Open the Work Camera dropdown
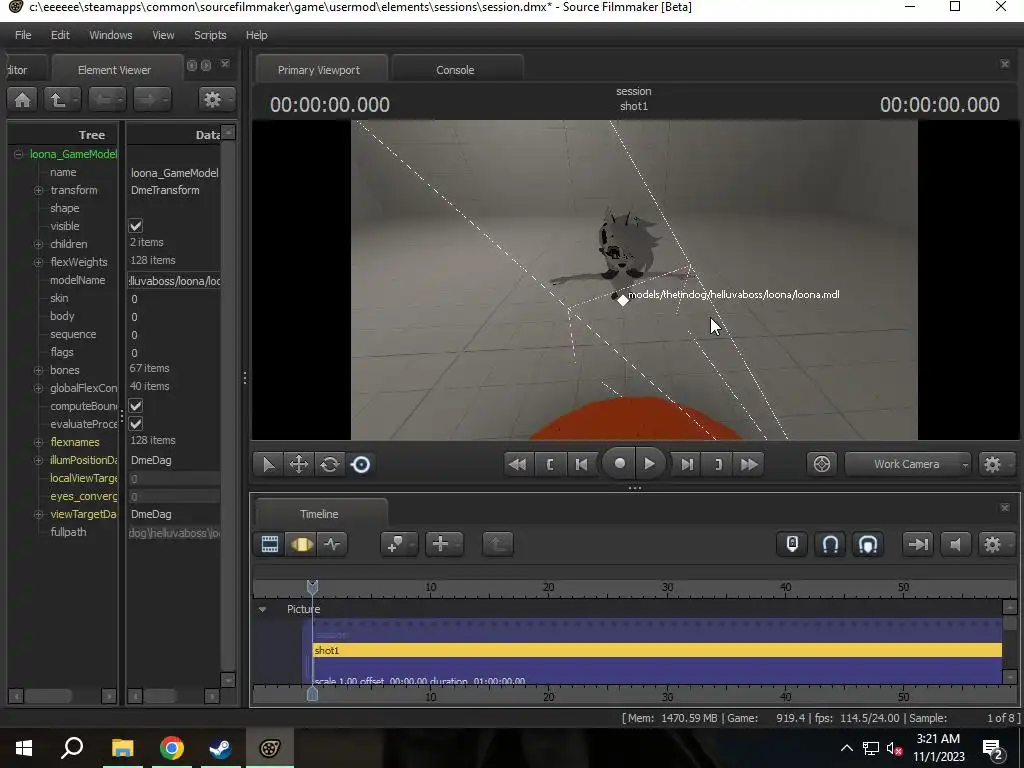Image resolution: width=1024 pixels, height=768 pixels. (x=908, y=464)
